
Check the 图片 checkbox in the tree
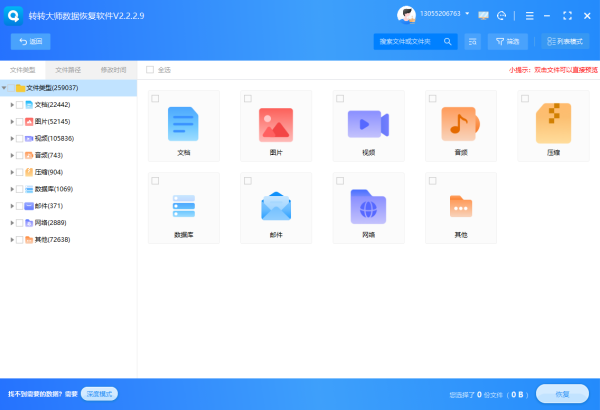(19, 121)
